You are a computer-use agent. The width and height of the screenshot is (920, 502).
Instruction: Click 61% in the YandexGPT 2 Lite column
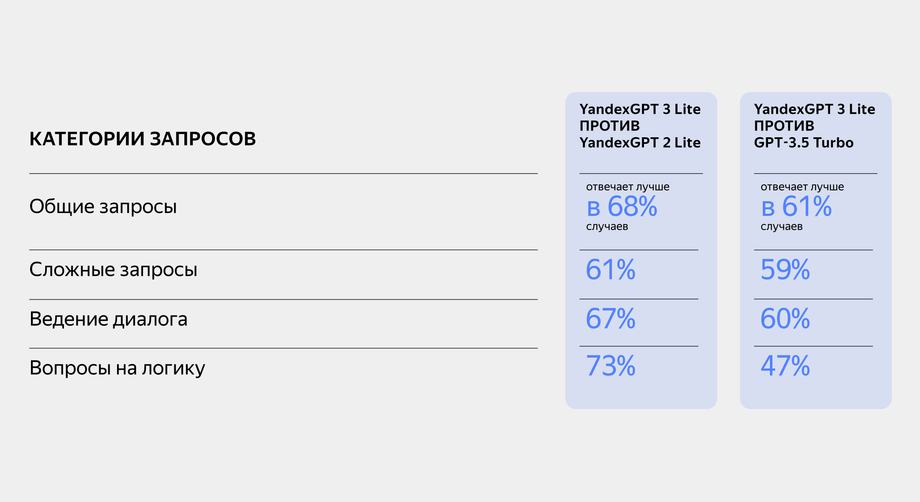611,270
